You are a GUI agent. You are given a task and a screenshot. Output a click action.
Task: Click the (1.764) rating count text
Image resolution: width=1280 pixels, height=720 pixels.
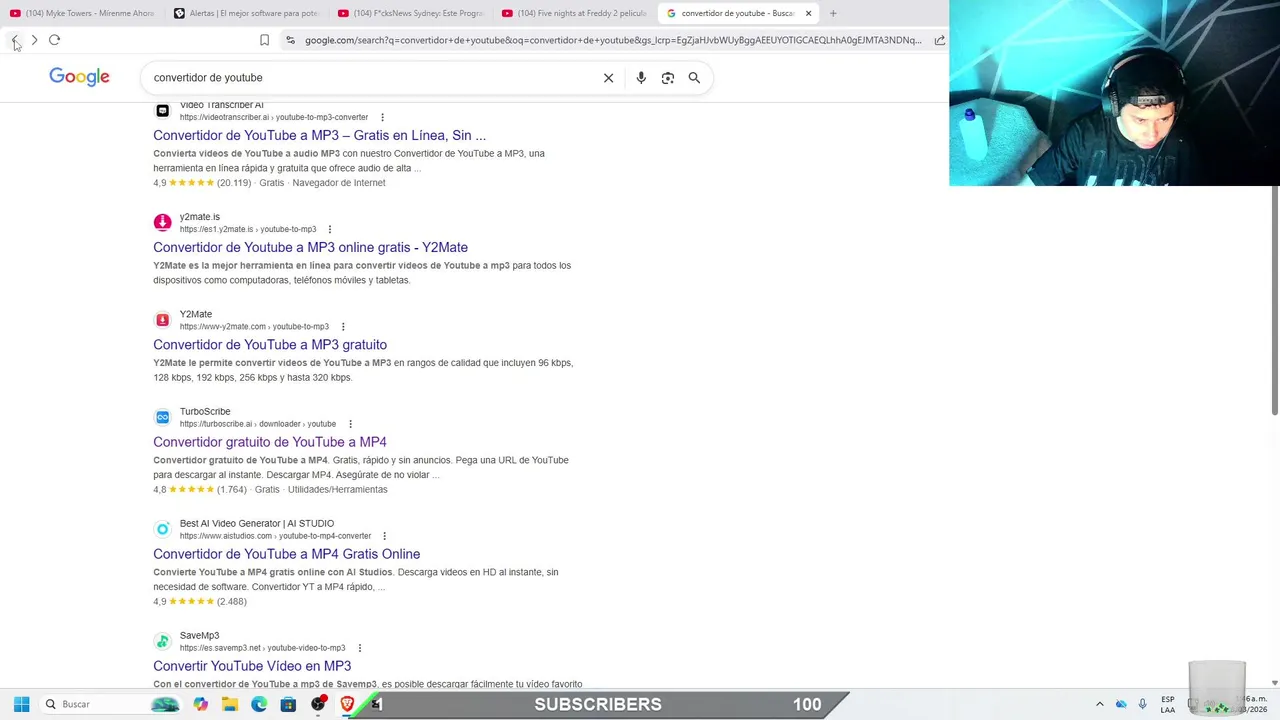pos(232,490)
